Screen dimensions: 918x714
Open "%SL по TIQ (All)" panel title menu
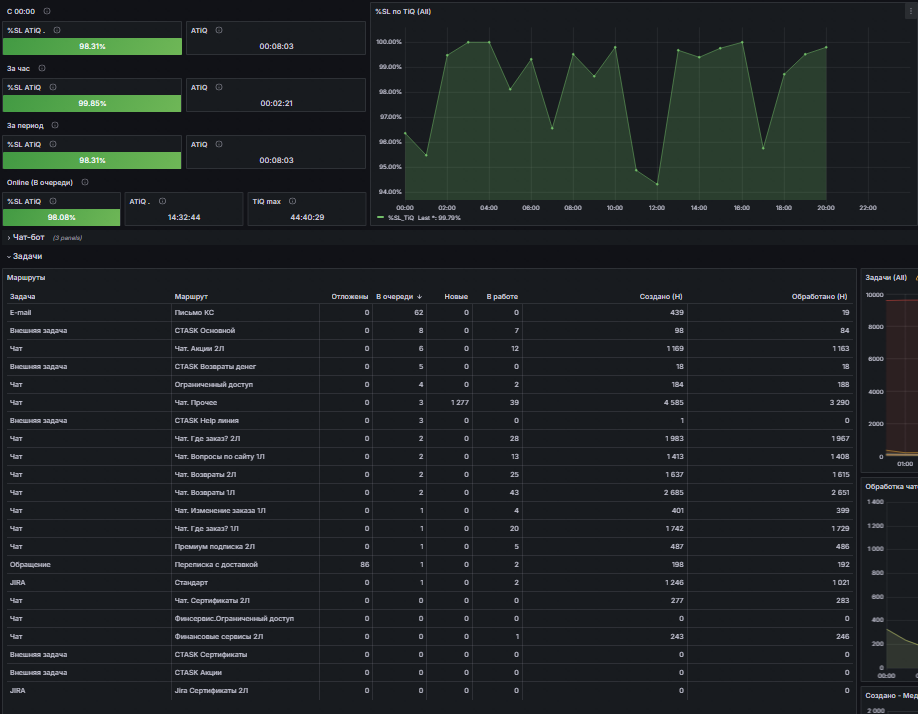pyautogui.click(x=403, y=11)
